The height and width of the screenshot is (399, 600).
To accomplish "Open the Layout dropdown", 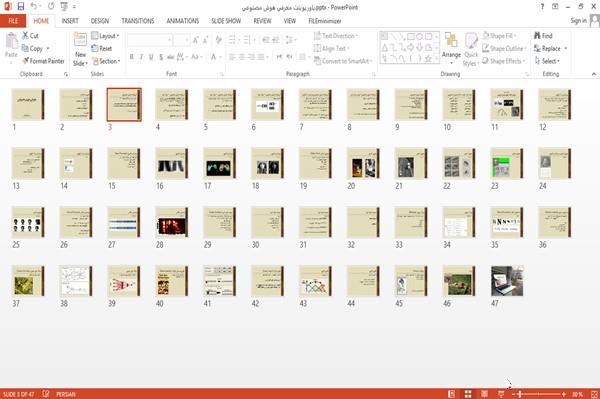I will click(x=105, y=36).
